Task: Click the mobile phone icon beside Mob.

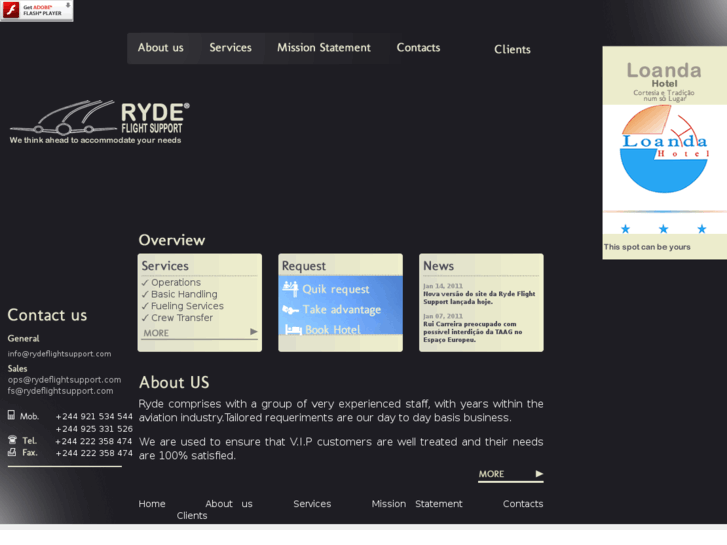Action: tap(12, 415)
